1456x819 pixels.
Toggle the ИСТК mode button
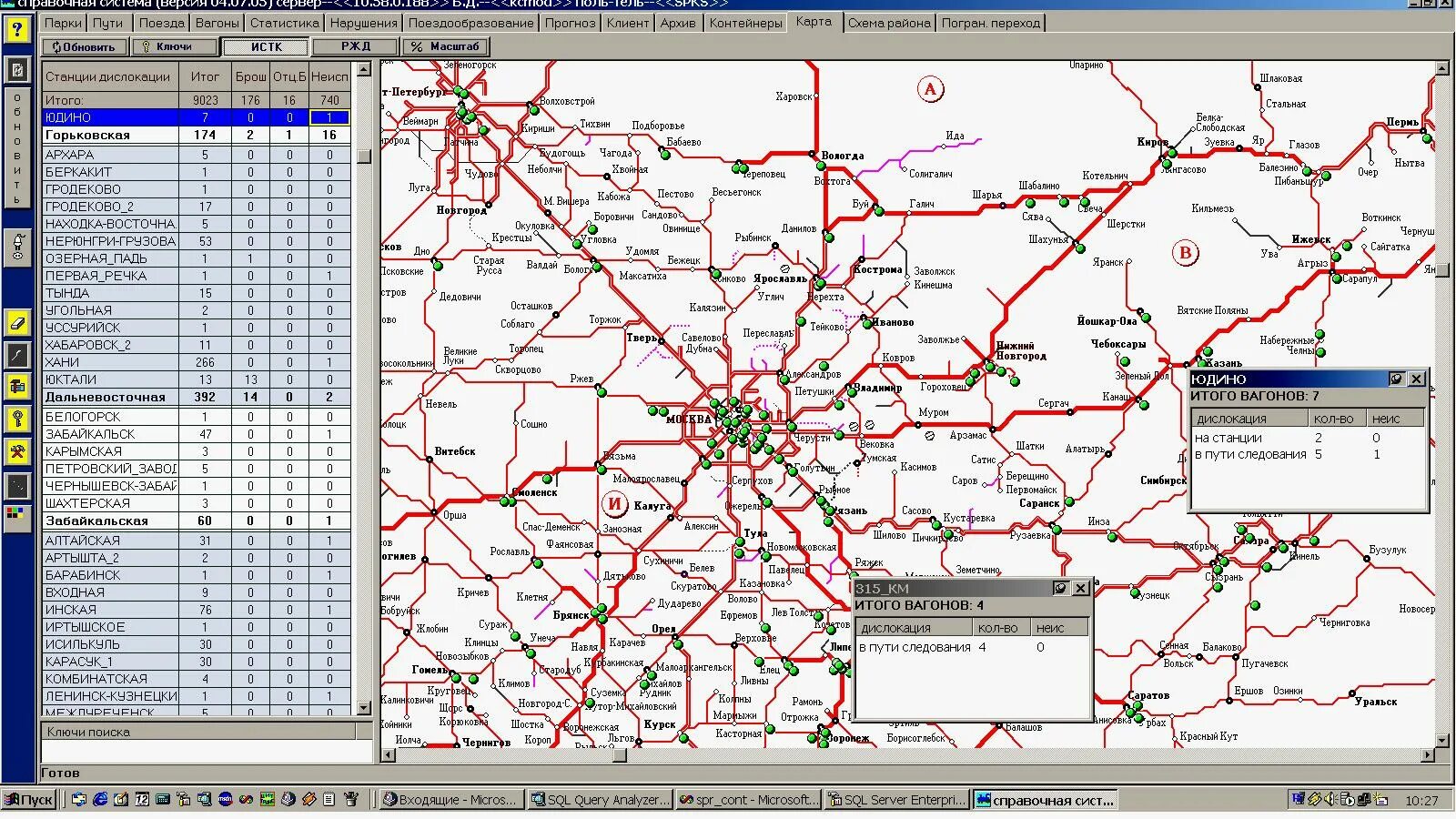[x=267, y=46]
